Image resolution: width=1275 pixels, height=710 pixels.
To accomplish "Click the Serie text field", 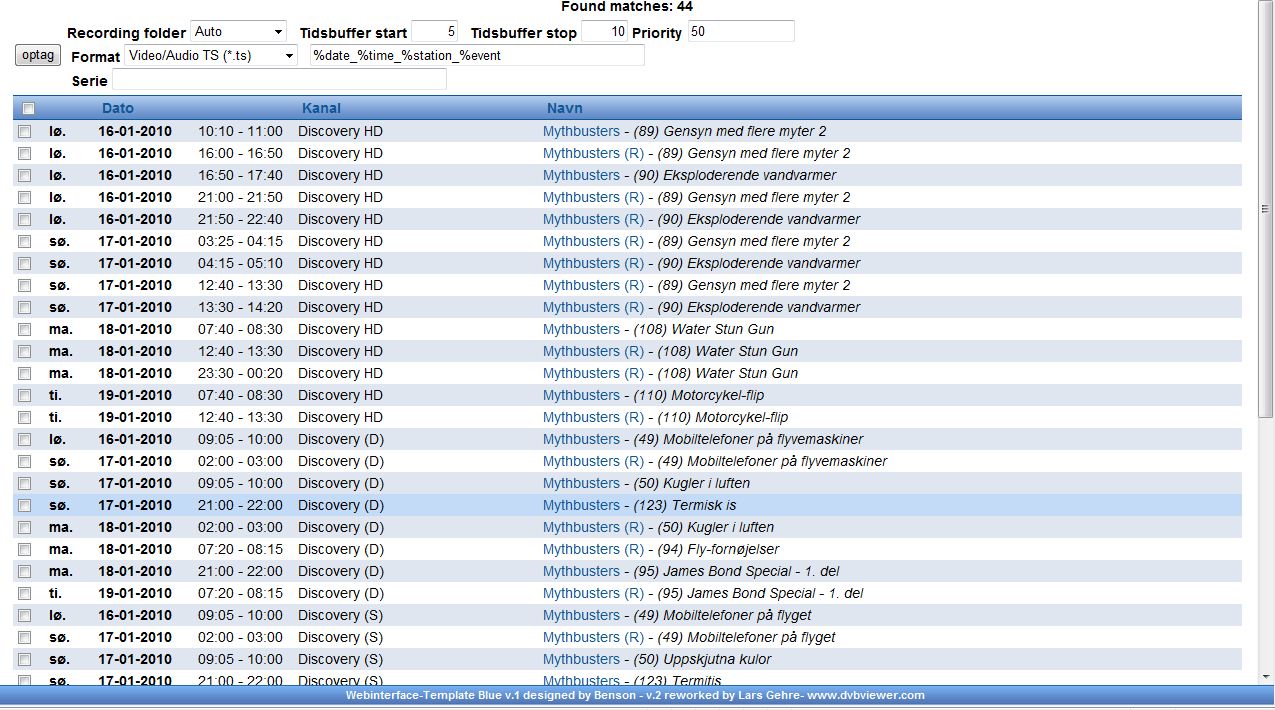I will click(279, 80).
